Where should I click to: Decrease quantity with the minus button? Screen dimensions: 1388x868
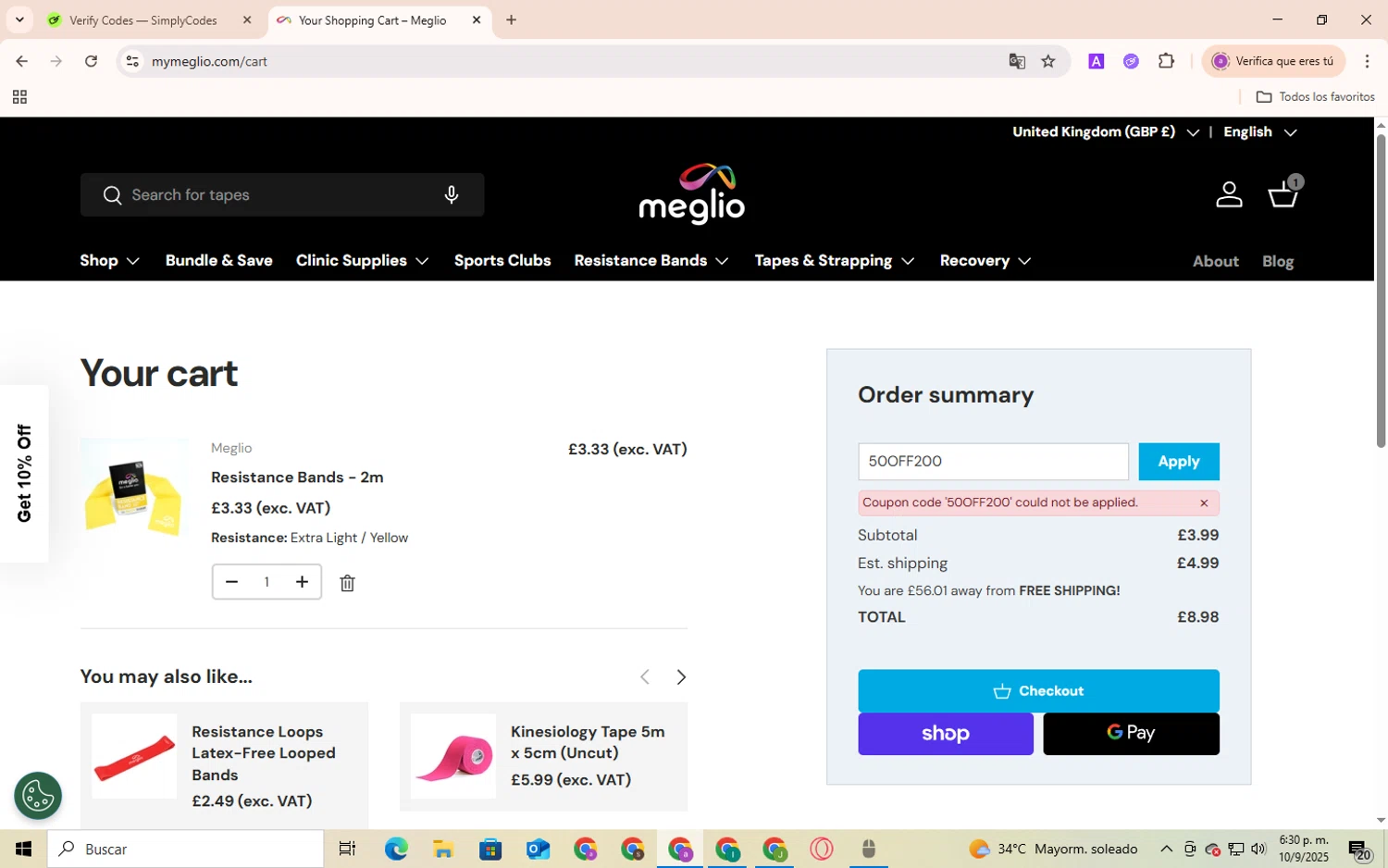point(232,582)
